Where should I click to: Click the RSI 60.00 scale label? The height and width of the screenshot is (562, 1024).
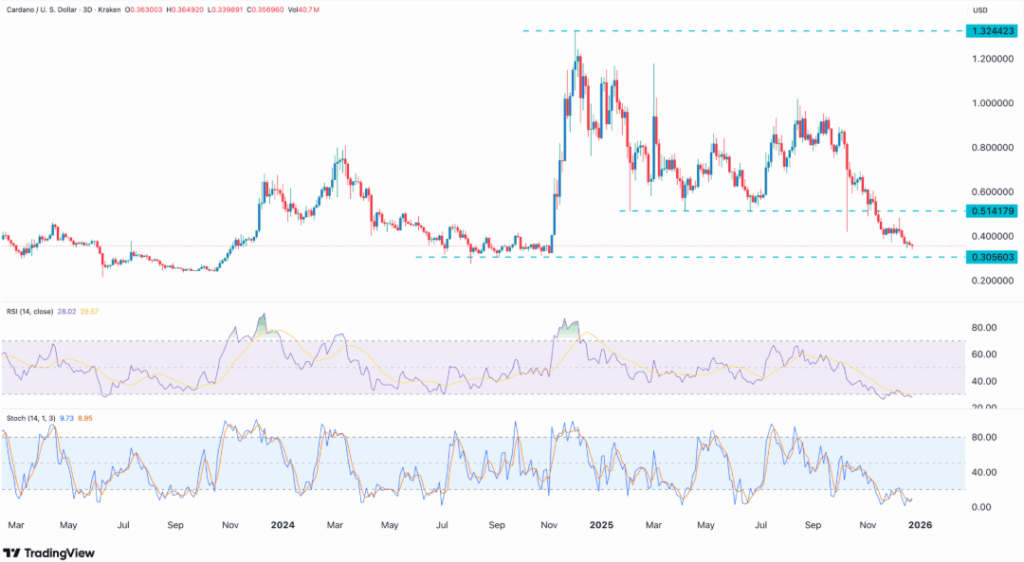984,354
